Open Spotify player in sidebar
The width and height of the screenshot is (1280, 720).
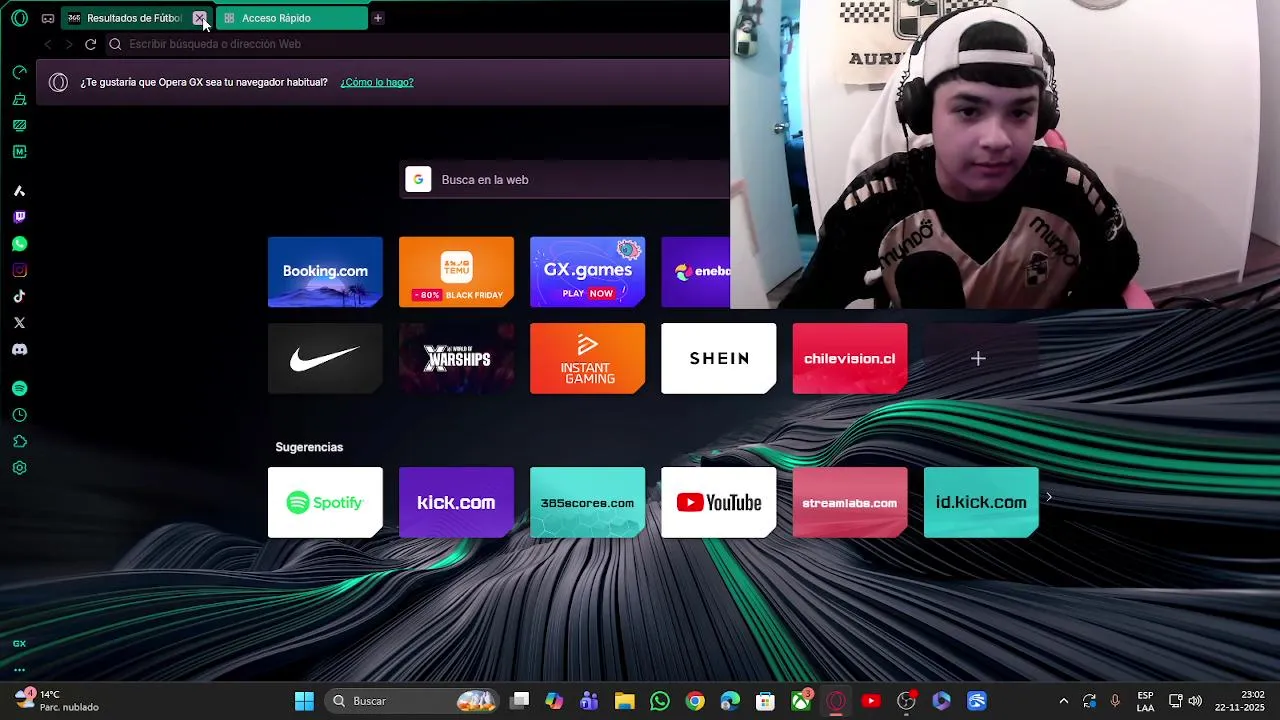click(19, 388)
